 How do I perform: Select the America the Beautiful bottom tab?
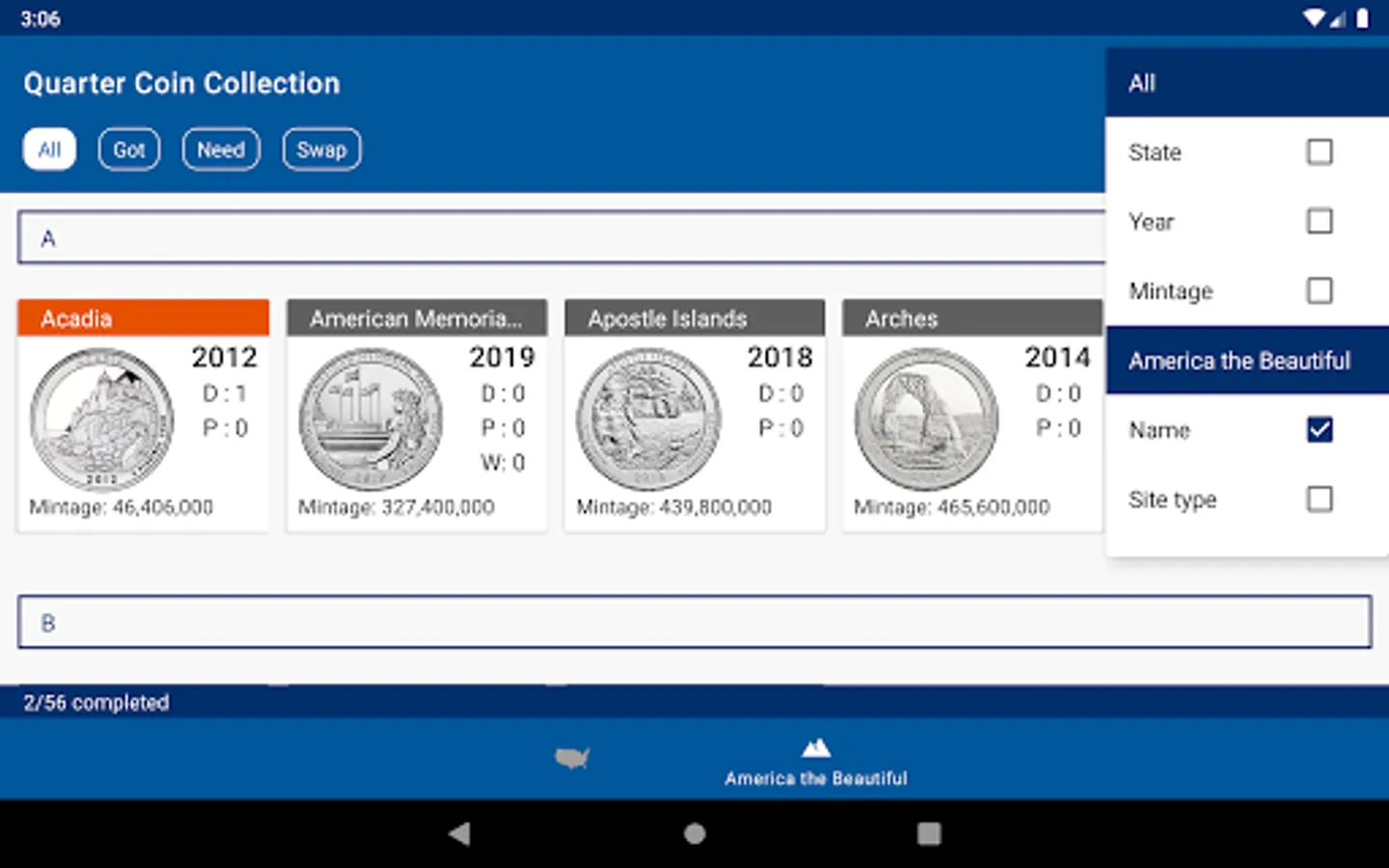point(816,762)
